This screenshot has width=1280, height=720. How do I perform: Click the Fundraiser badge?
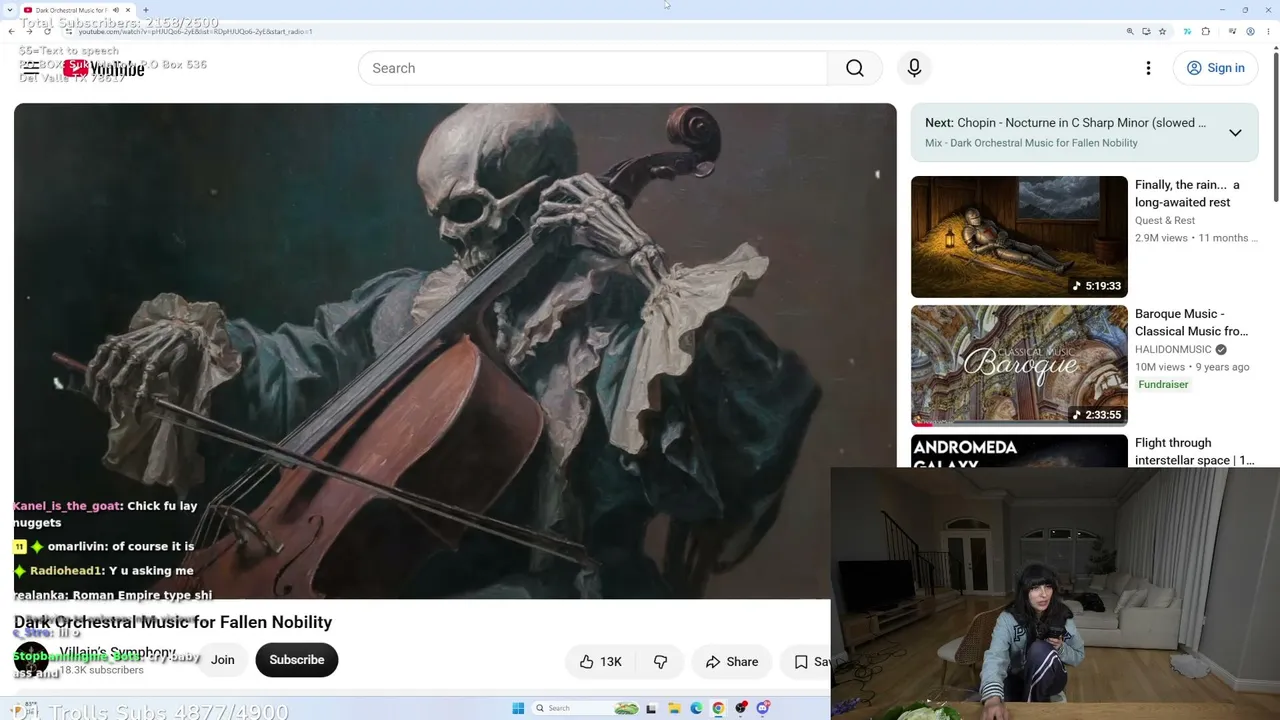coord(1163,384)
